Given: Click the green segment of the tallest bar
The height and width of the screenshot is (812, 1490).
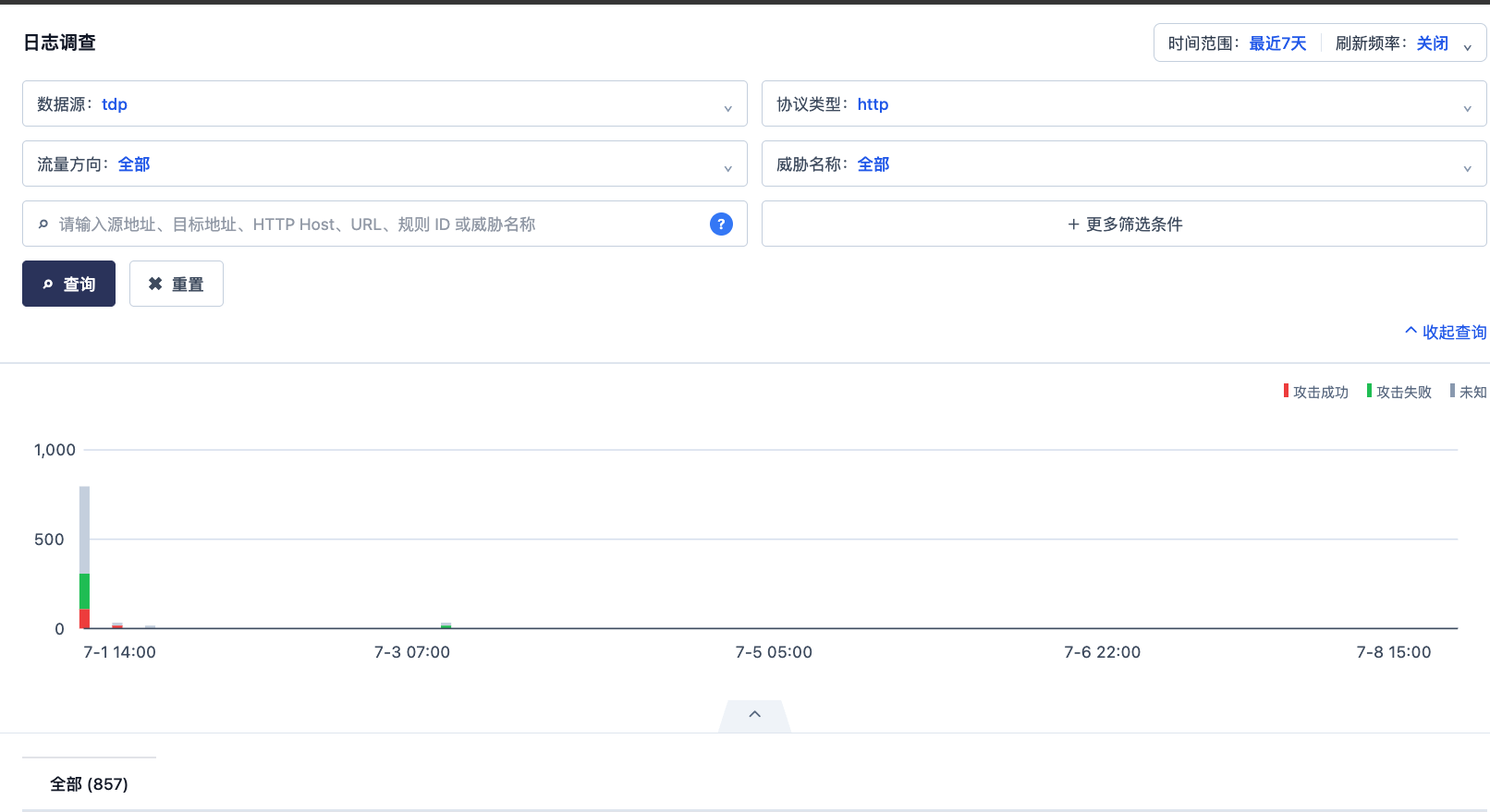Looking at the screenshot, I should tap(84, 591).
